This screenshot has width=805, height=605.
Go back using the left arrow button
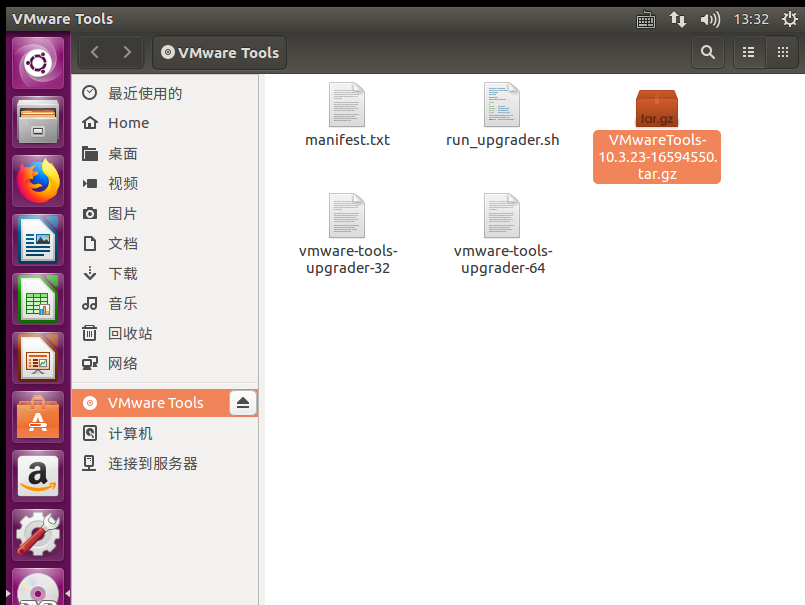tap(95, 52)
